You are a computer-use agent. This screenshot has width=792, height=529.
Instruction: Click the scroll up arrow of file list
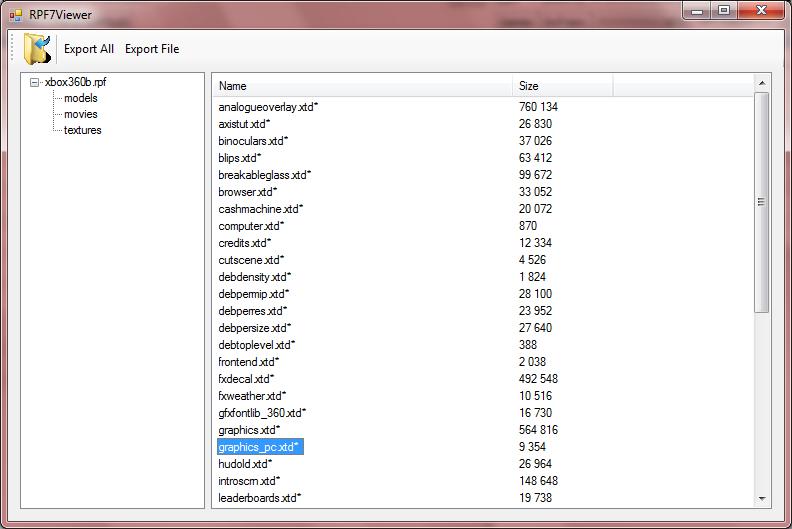pyautogui.click(x=762, y=83)
